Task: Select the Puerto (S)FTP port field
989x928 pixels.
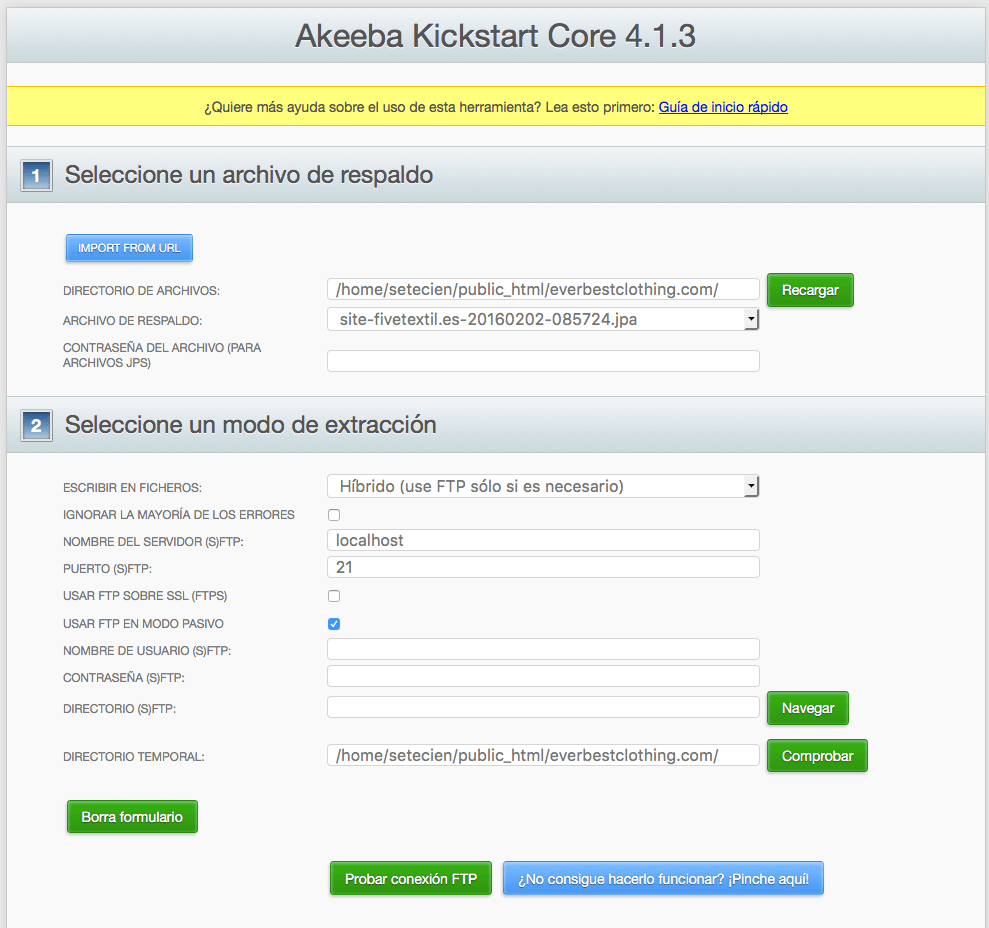Action: (543, 567)
